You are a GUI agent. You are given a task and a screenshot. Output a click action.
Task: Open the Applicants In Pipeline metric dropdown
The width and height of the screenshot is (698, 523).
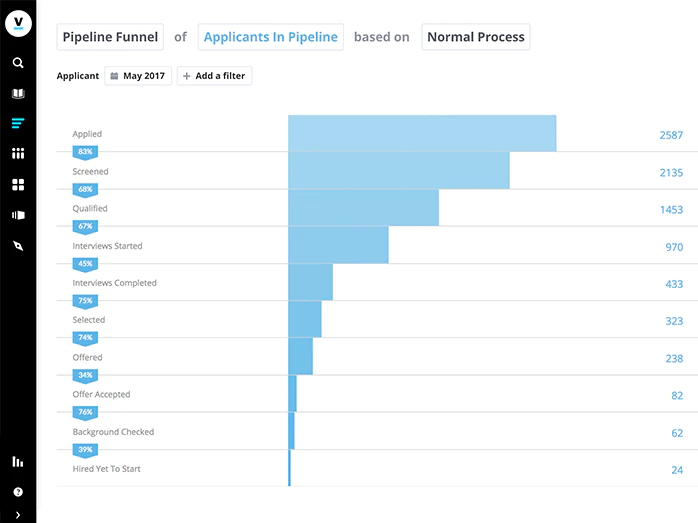(271, 37)
